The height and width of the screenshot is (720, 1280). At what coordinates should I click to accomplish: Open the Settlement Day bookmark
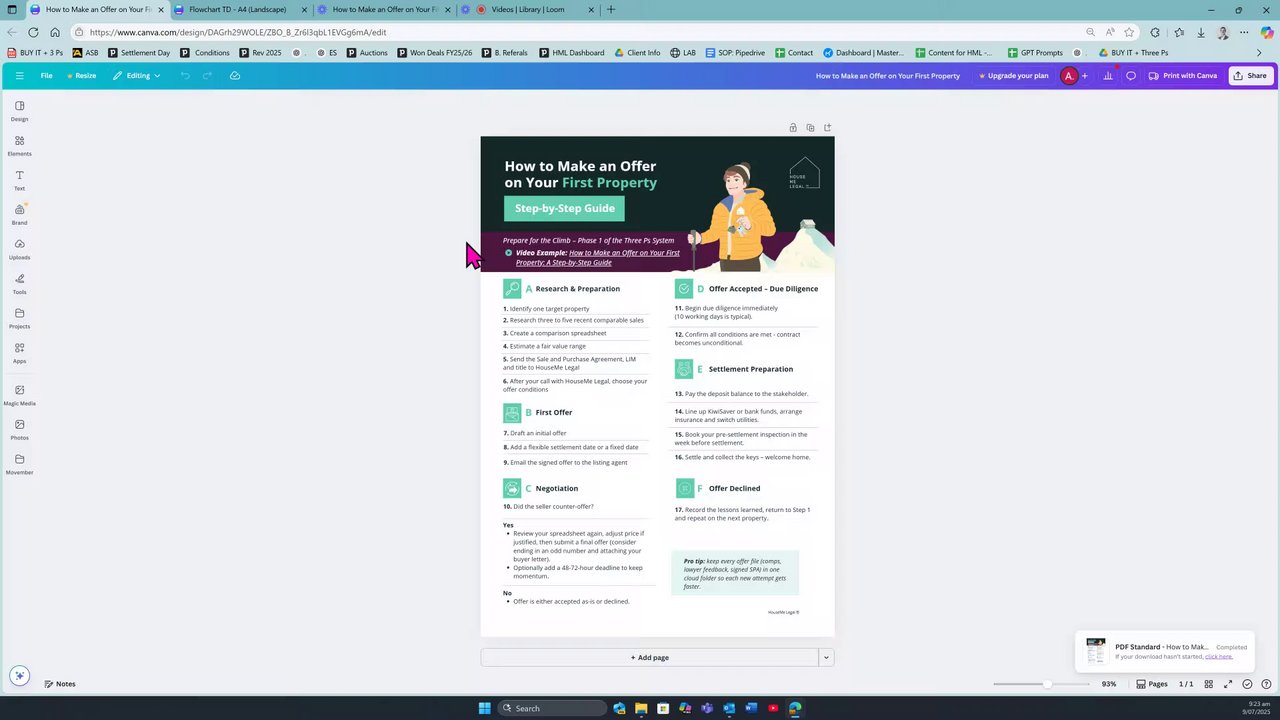tap(139, 53)
